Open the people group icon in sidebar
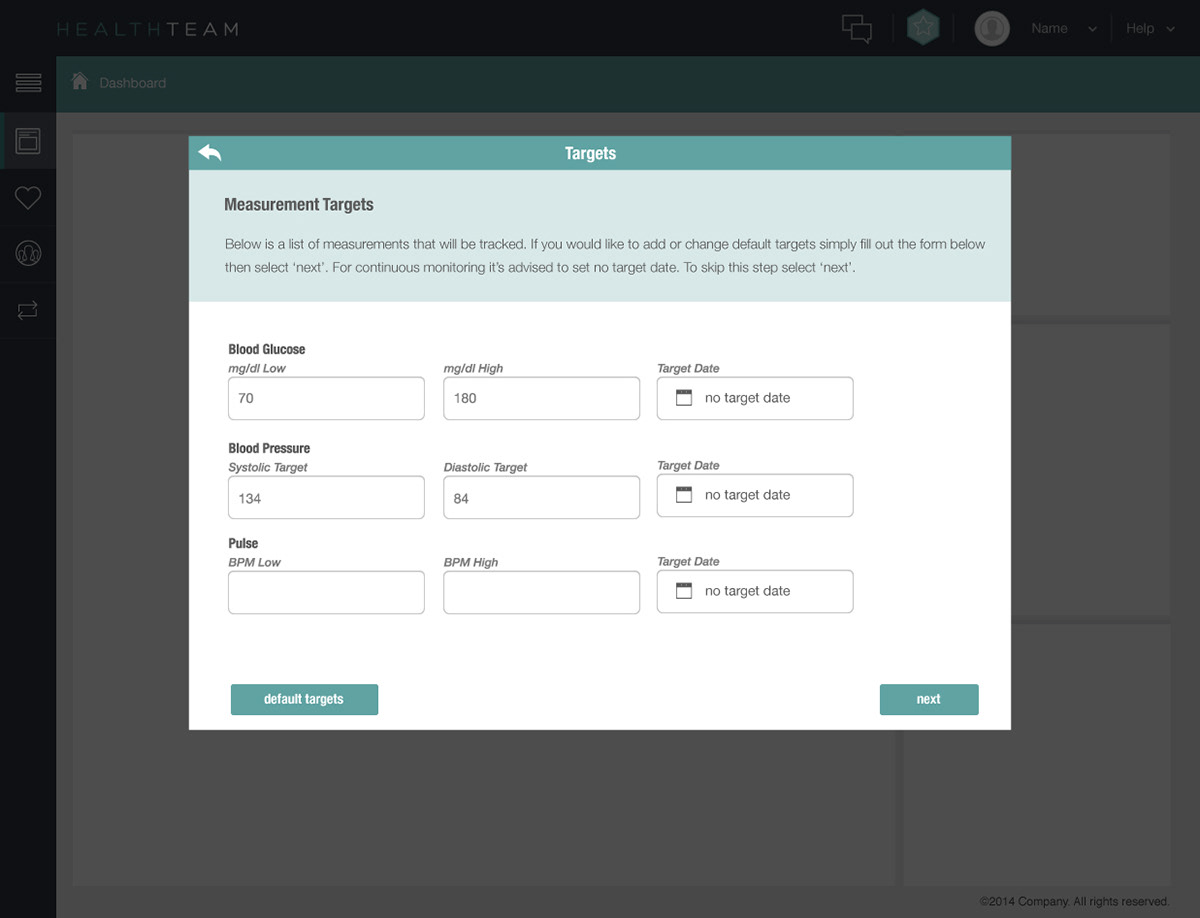This screenshot has width=1200, height=918. (28, 254)
